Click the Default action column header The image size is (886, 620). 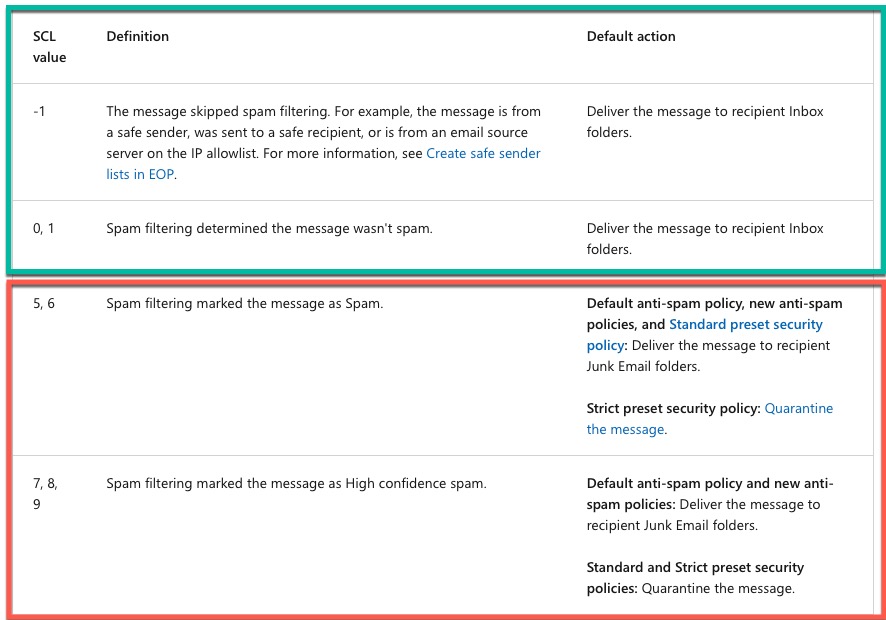(x=631, y=36)
